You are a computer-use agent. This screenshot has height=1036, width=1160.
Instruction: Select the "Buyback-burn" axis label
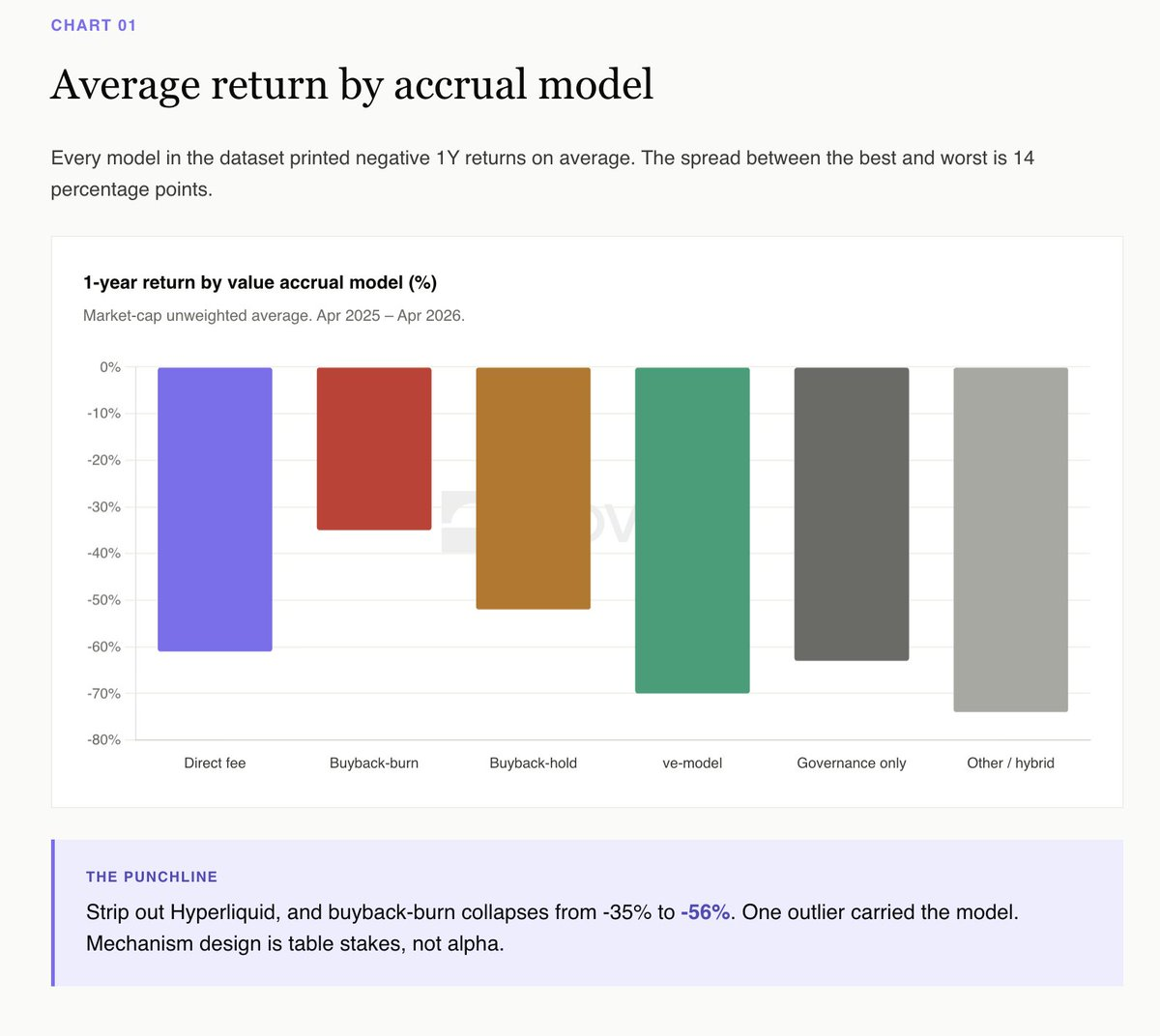pyautogui.click(x=374, y=763)
